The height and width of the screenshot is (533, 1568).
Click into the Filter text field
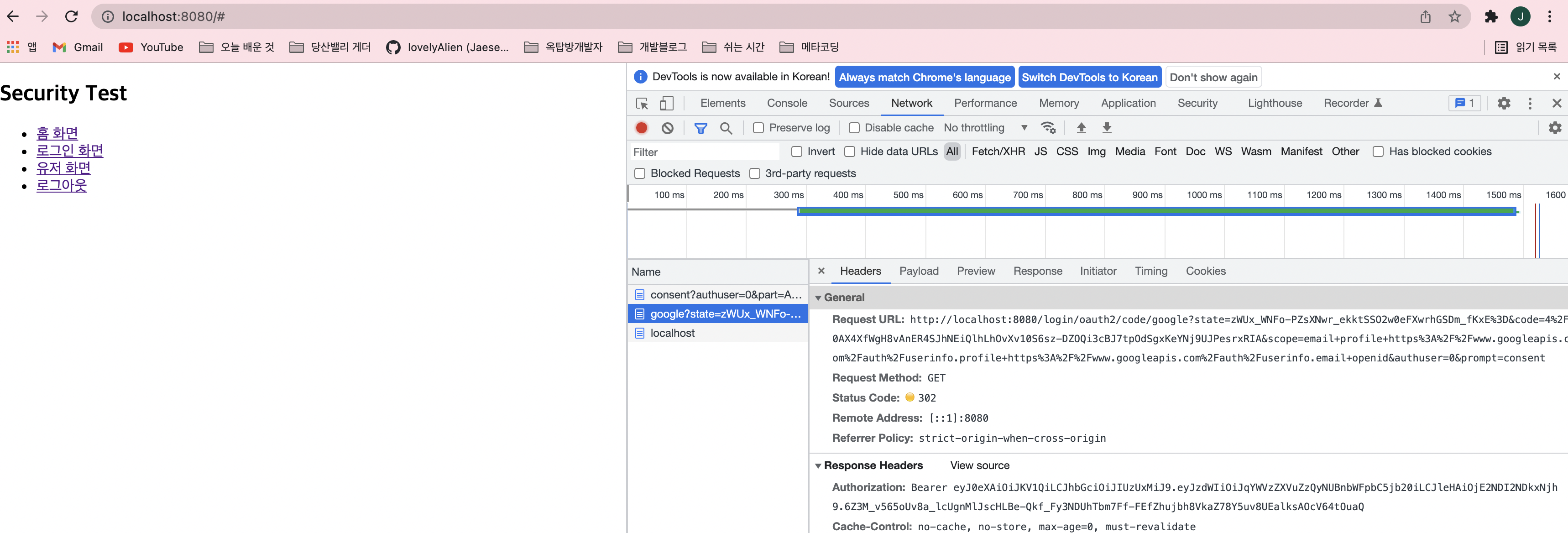click(703, 152)
